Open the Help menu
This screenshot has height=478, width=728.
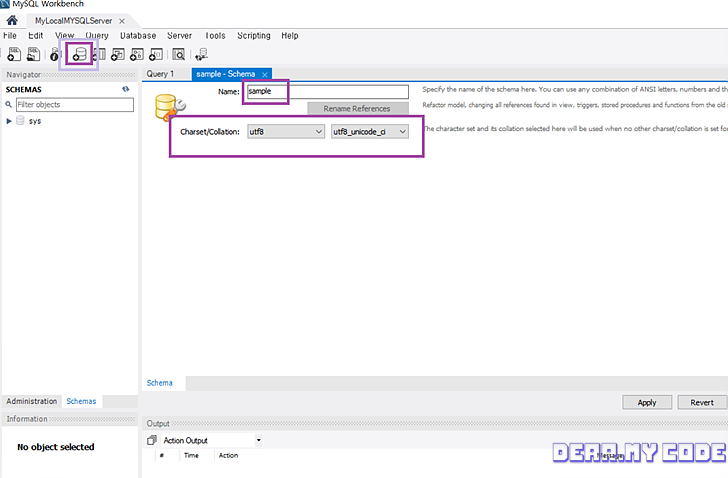(290, 36)
